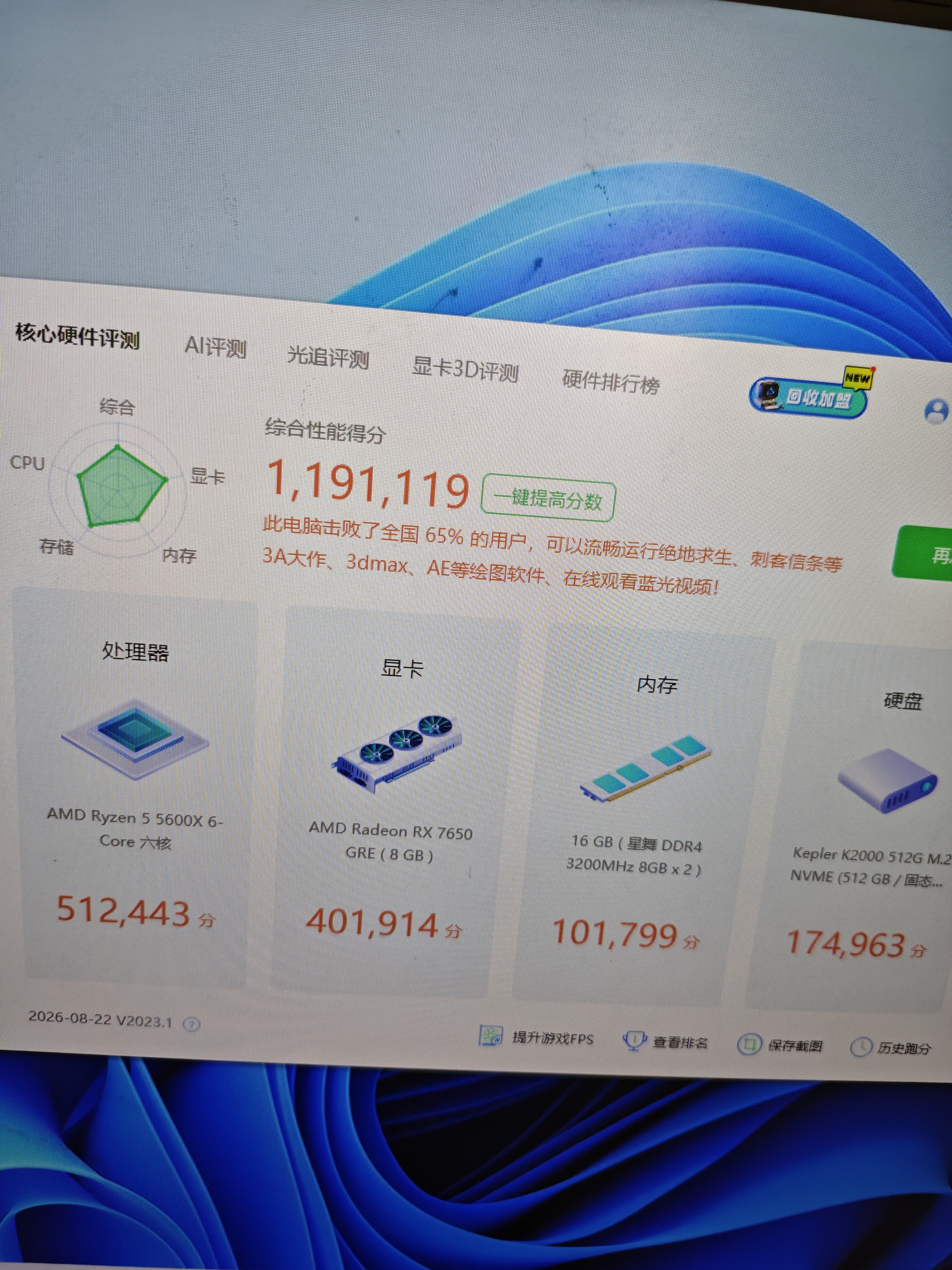Click the 处理器 card heading
This screenshot has height=1270, width=952.
[135, 652]
